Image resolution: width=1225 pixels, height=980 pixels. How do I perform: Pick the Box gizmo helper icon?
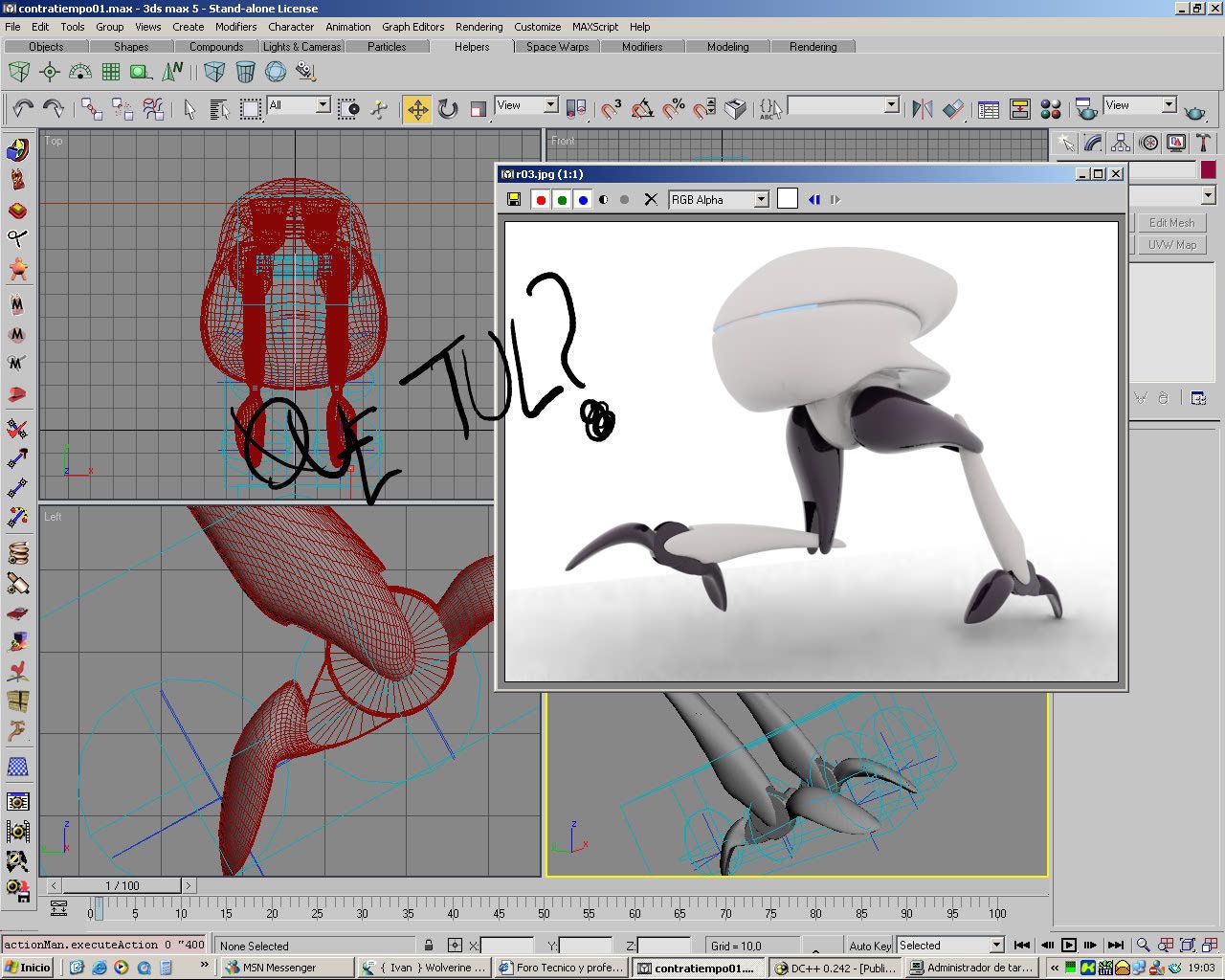214,72
